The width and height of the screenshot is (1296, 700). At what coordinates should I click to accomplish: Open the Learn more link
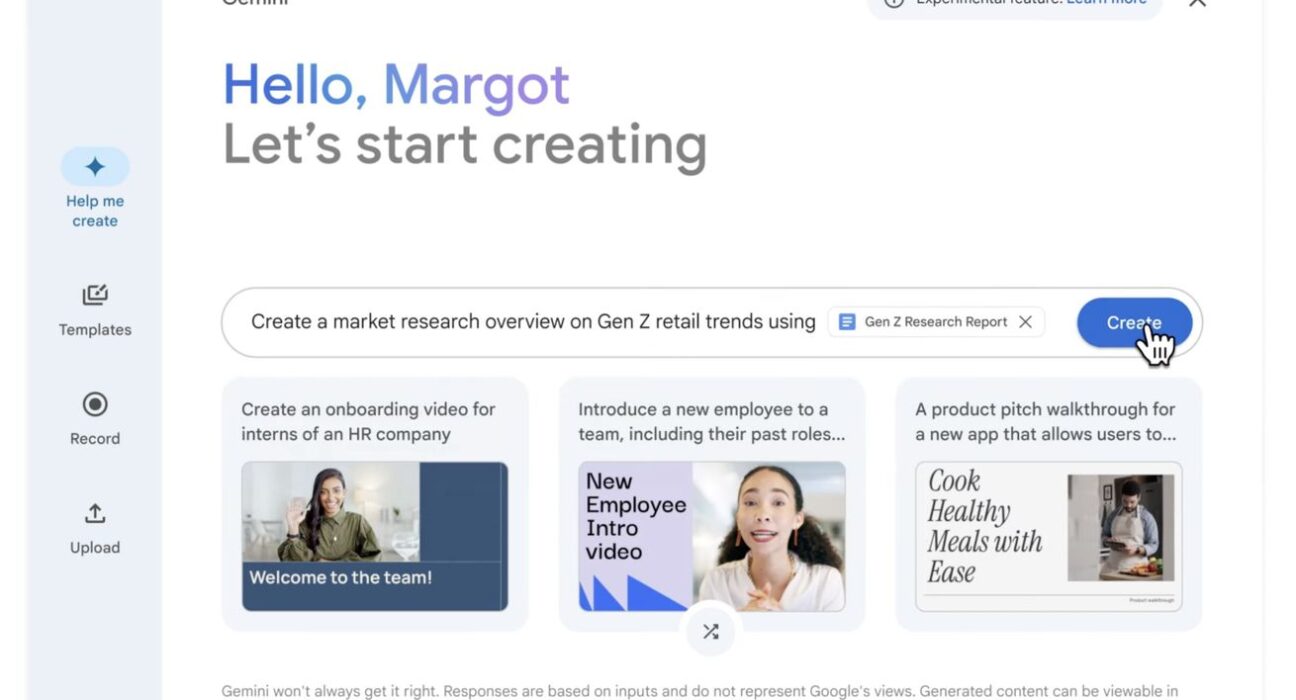[1106, 3]
